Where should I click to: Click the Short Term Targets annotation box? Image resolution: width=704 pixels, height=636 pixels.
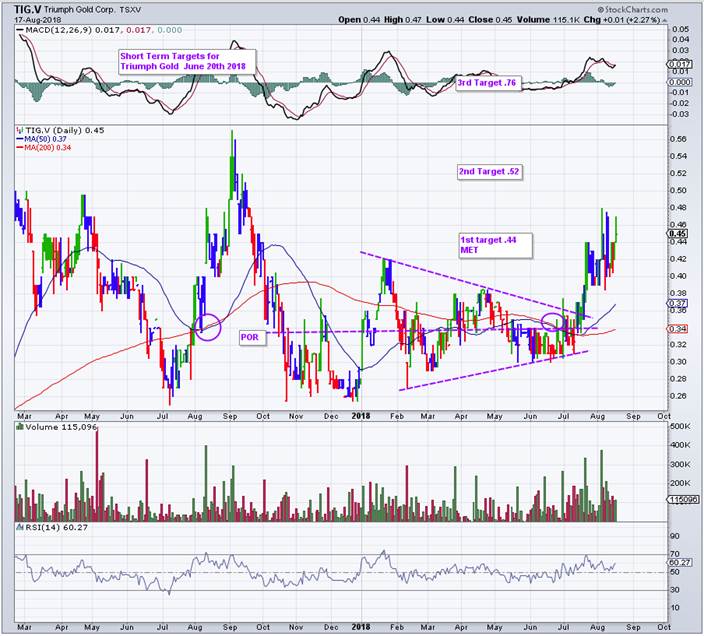point(187,61)
